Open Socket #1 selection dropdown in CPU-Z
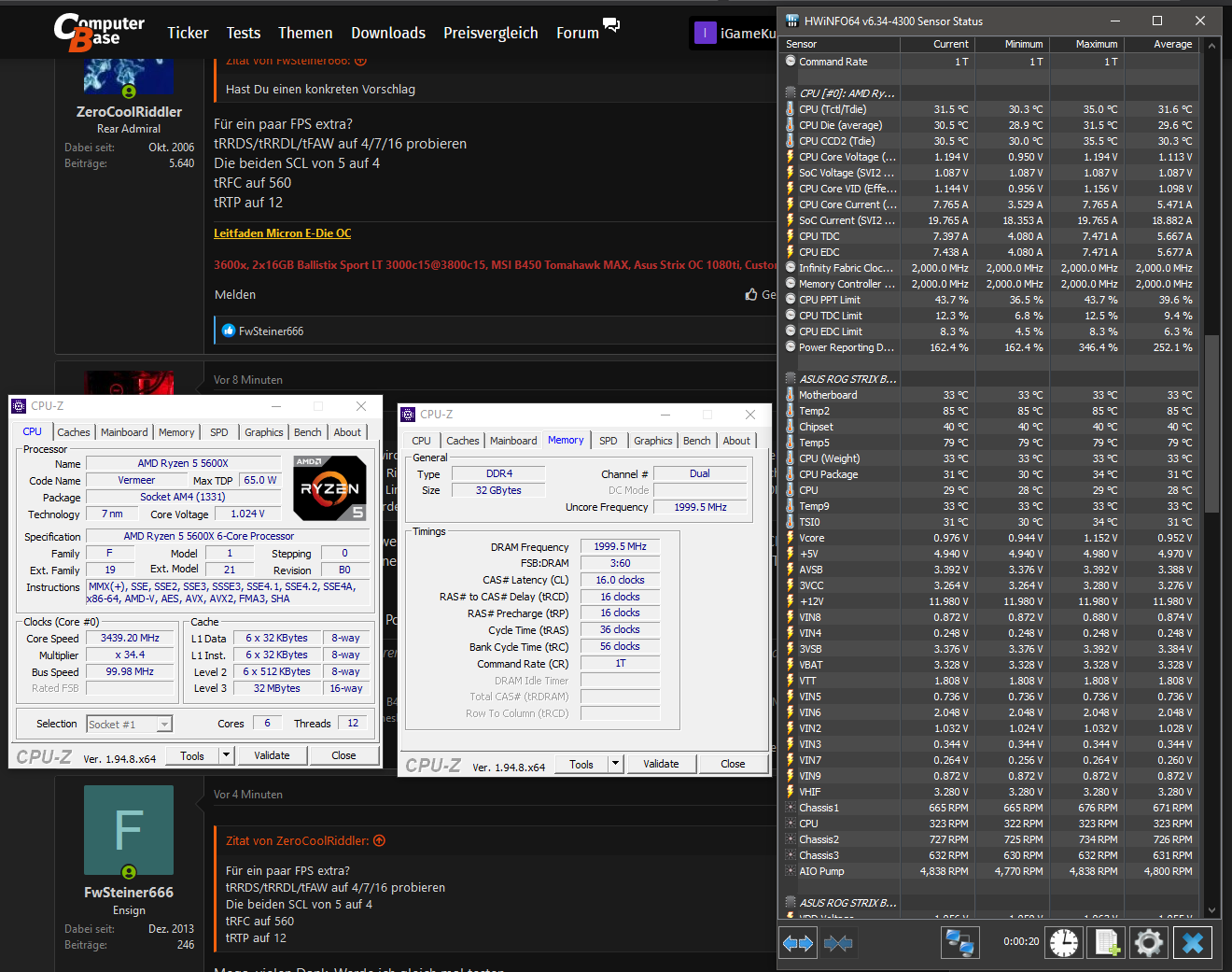 coord(164,725)
